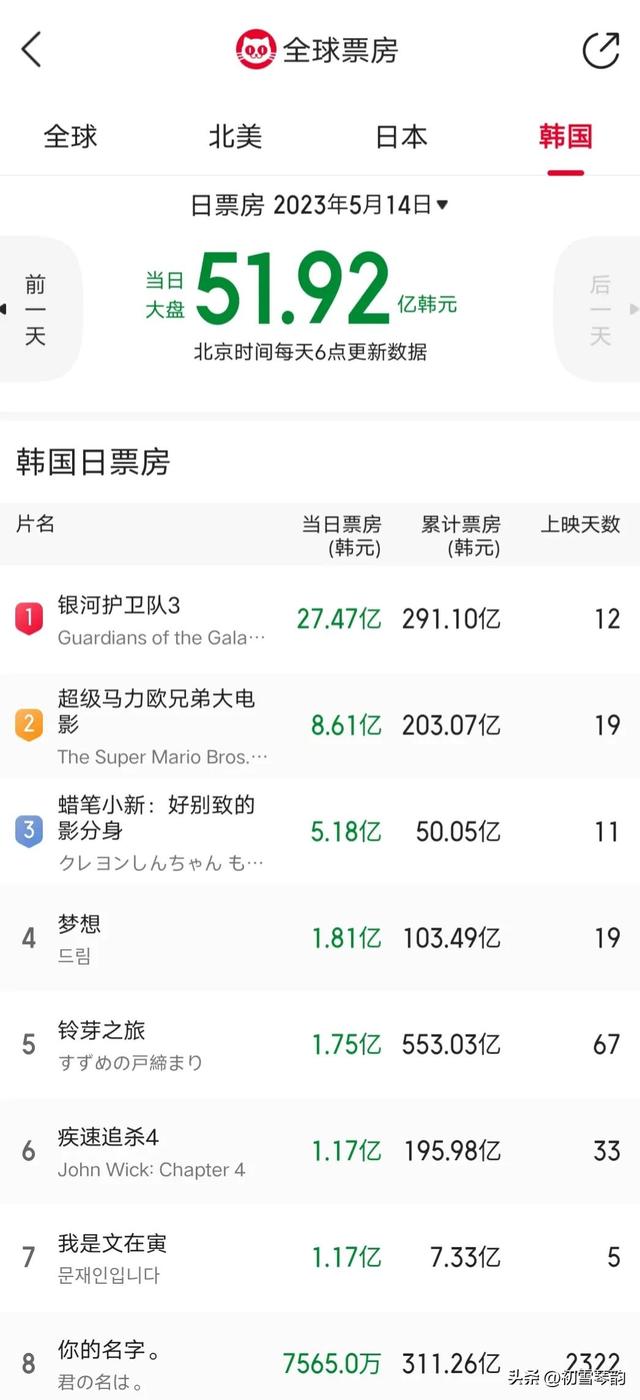Switch to the 日本 tab
This screenshot has height=1400, width=640.
[401, 137]
